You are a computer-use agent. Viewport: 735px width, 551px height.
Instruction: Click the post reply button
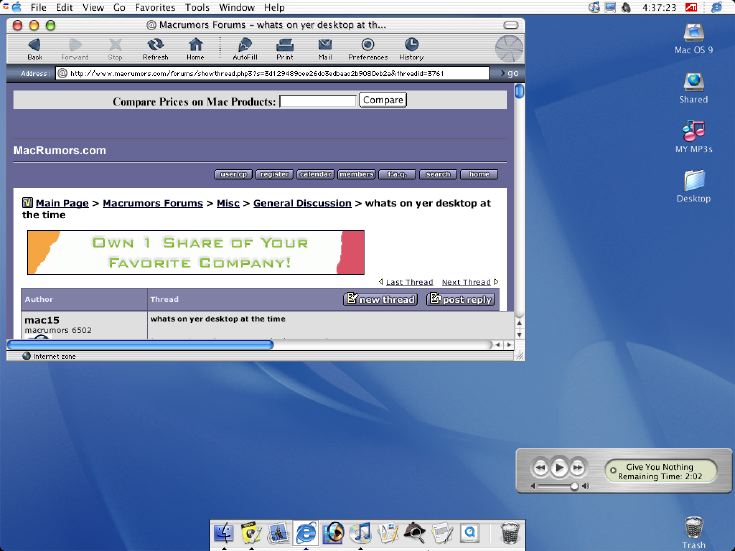[460, 299]
